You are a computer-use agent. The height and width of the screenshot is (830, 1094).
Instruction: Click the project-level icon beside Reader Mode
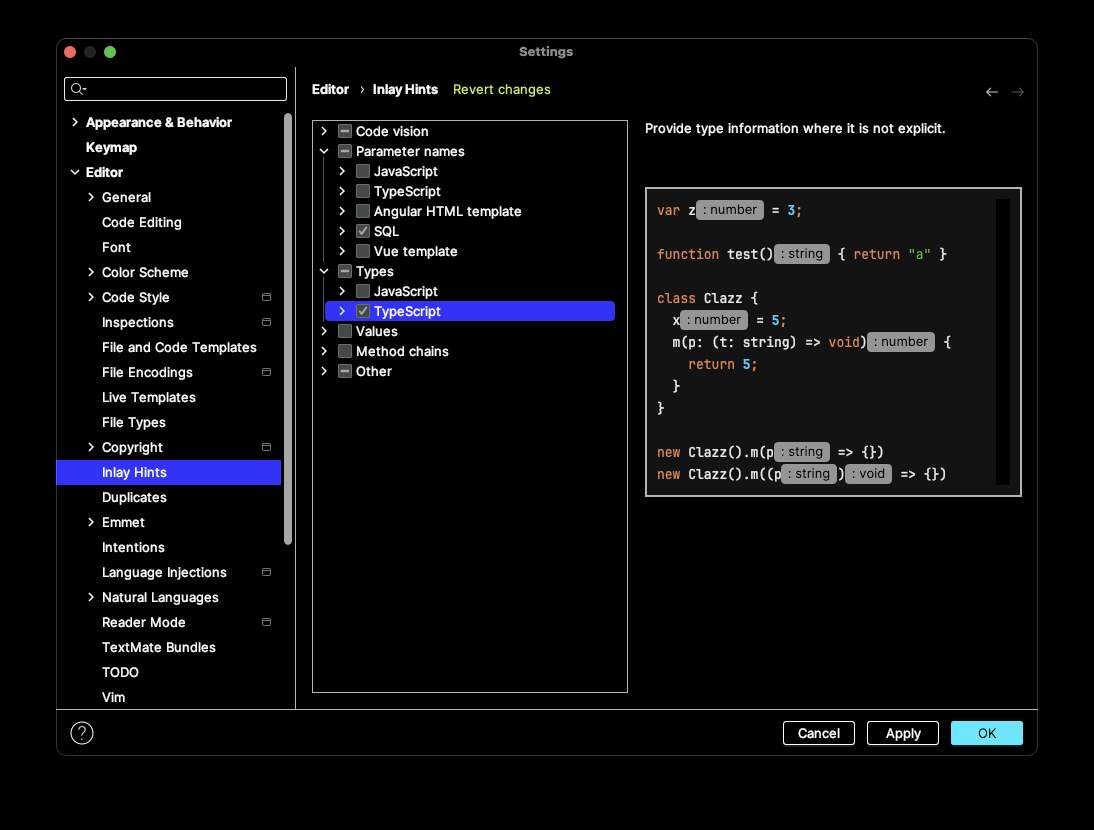pos(267,622)
